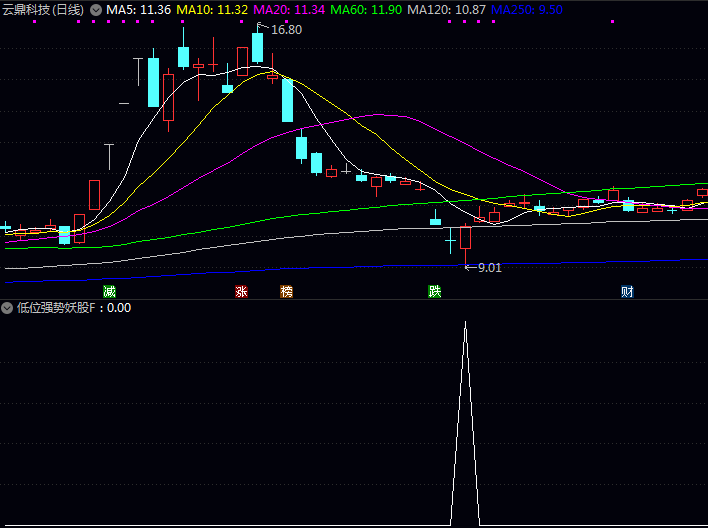Select the MA60: 11.90 label
Screen dimensions: 708x528
point(366,9)
